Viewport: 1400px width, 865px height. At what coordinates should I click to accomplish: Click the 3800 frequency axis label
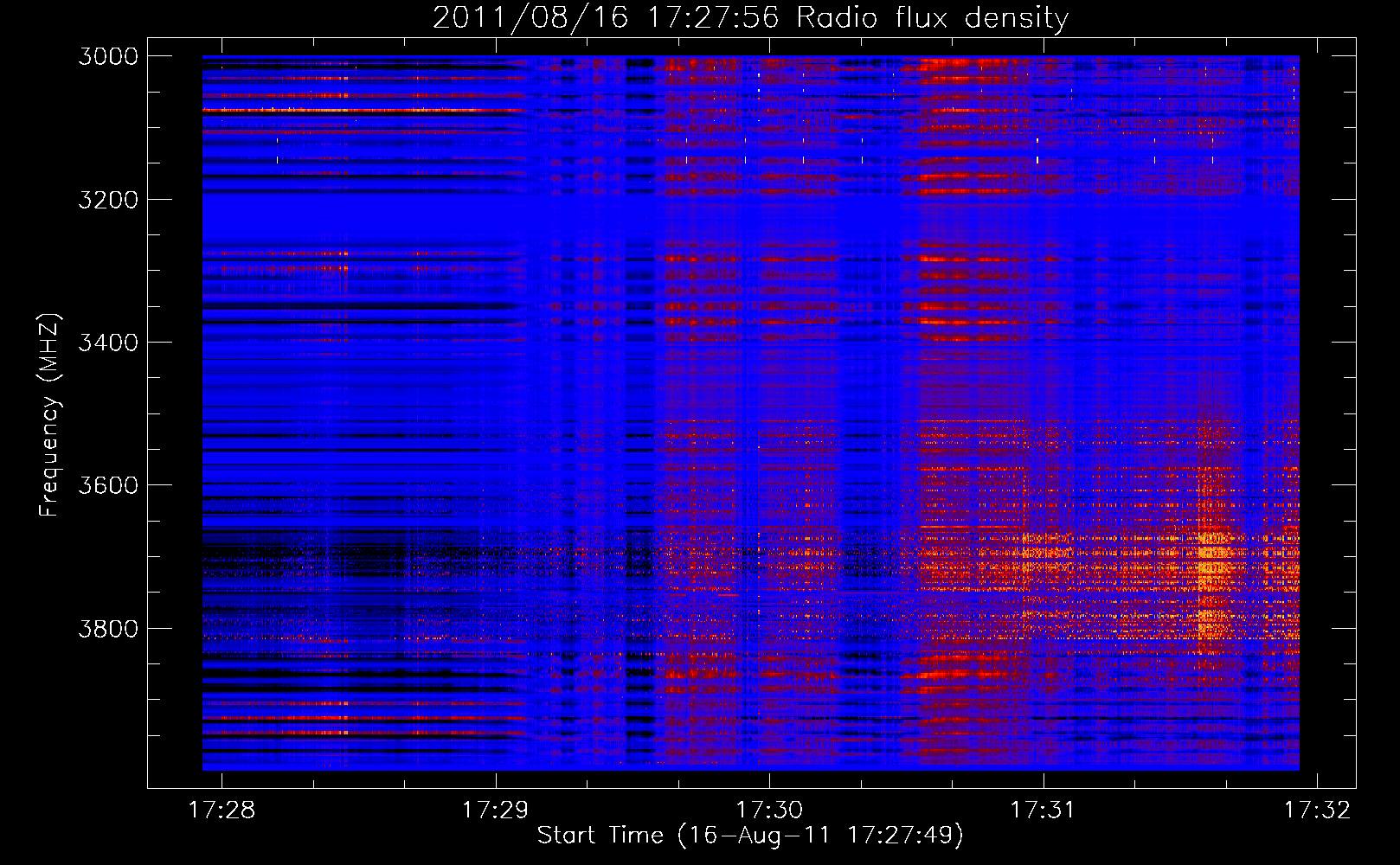tap(108, 628)
